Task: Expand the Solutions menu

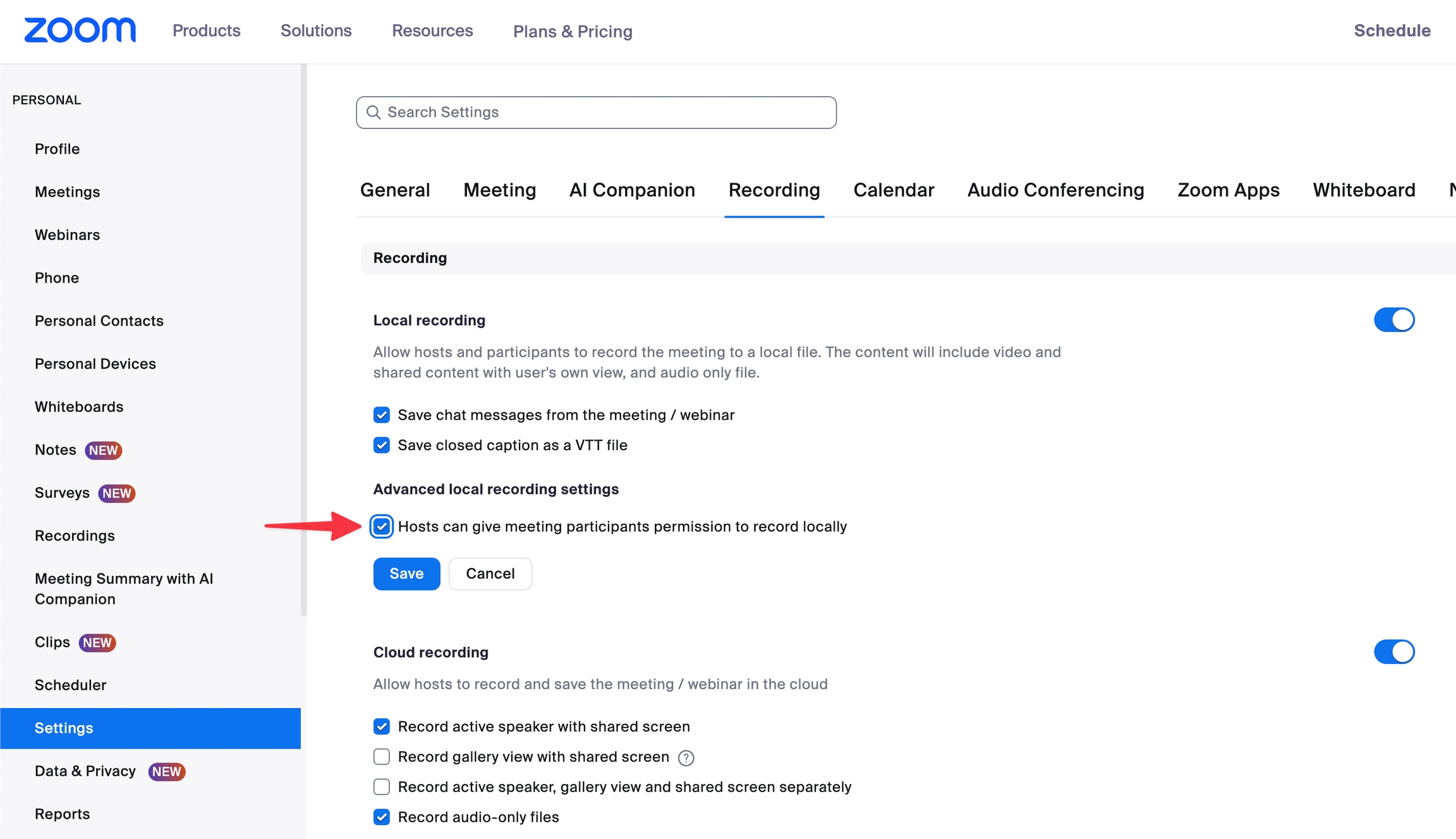Action: click(316, 31)
